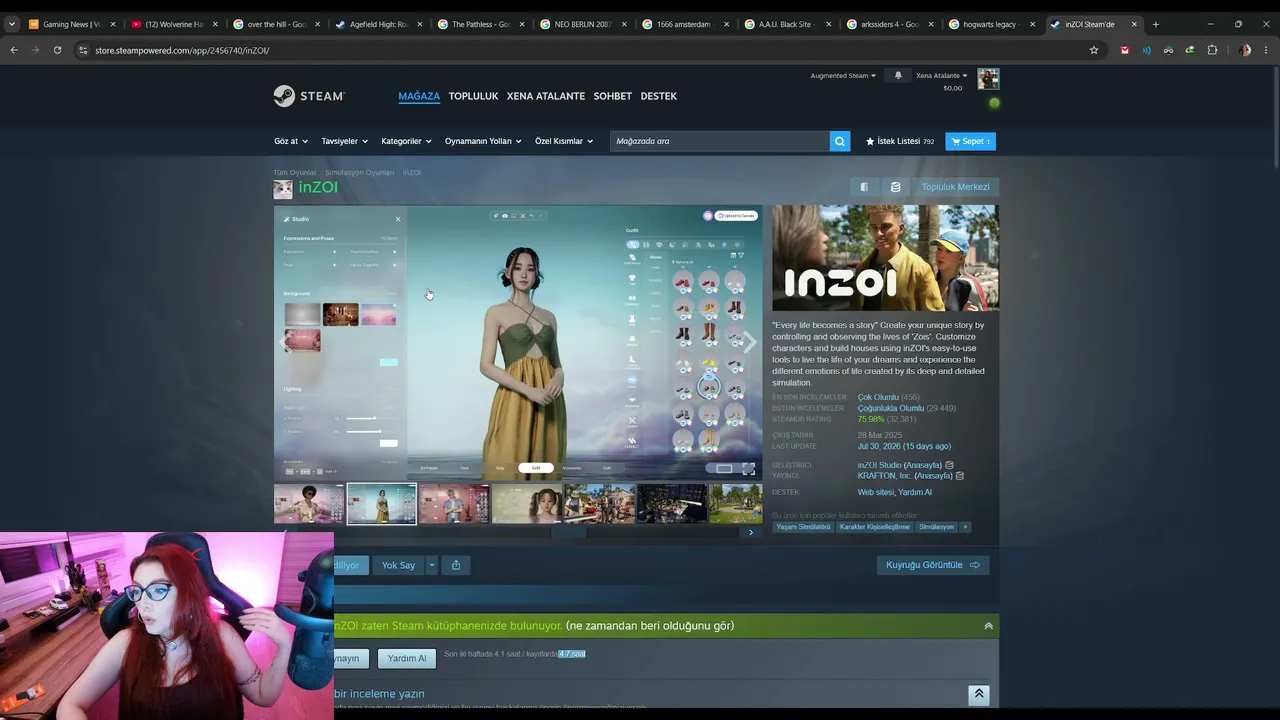
Task: Open the browser profile avatar in toolbar
Action: [1245, 50]
